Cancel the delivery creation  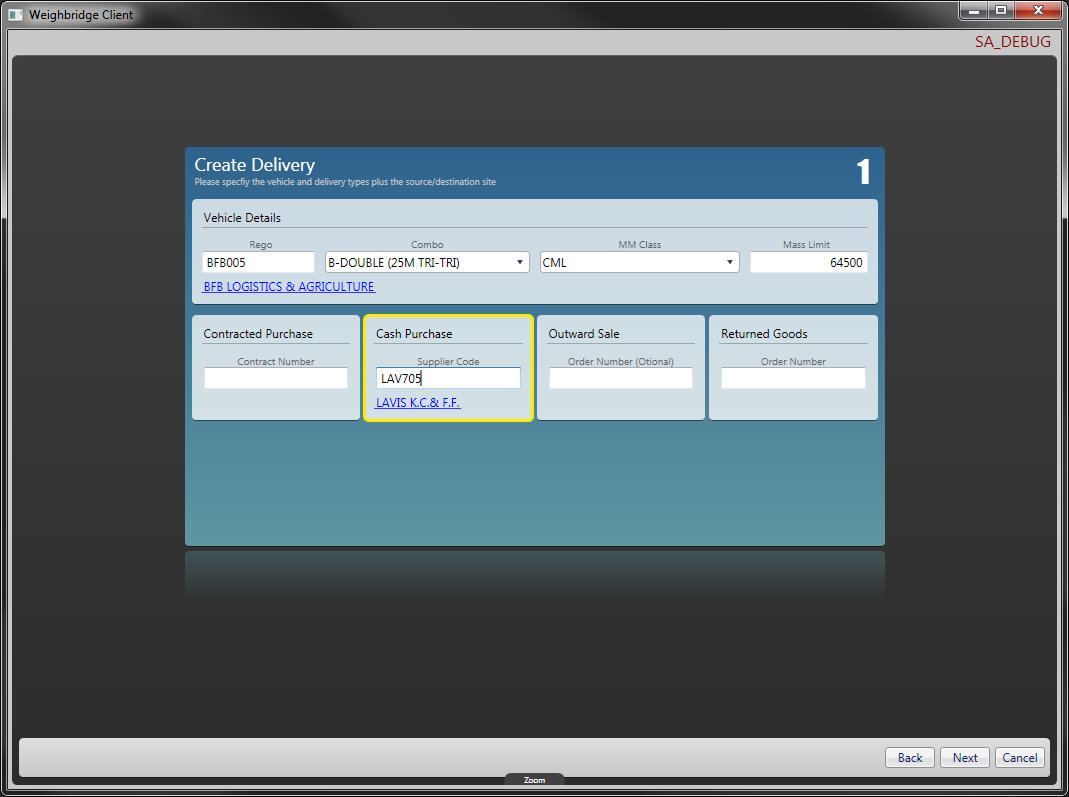pyautogui.click(x=1019, y=758)
